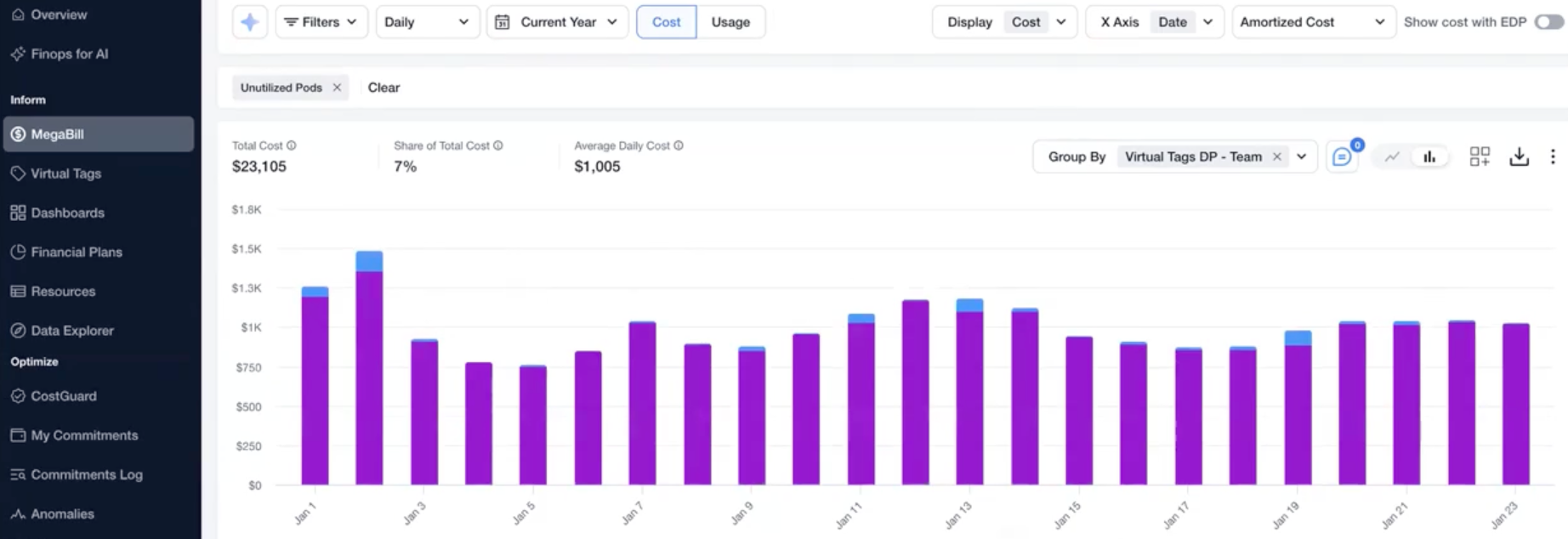Switch to bar chart view icon

[x=1429, y=156]
